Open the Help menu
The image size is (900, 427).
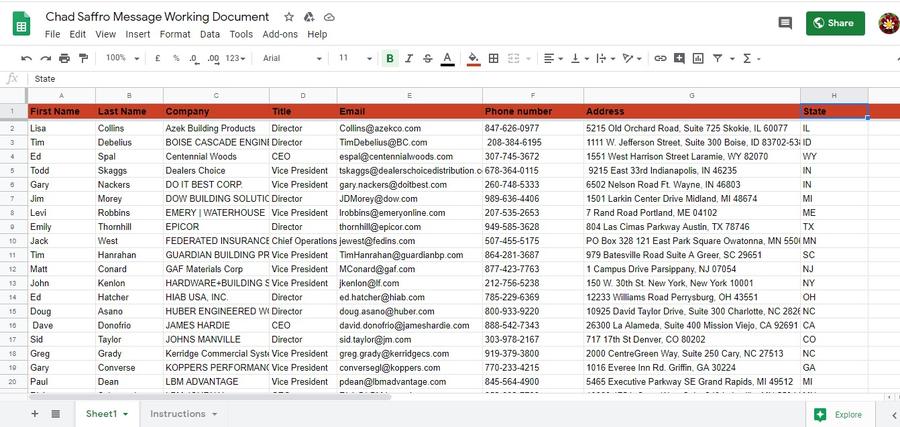pos(317,34)
